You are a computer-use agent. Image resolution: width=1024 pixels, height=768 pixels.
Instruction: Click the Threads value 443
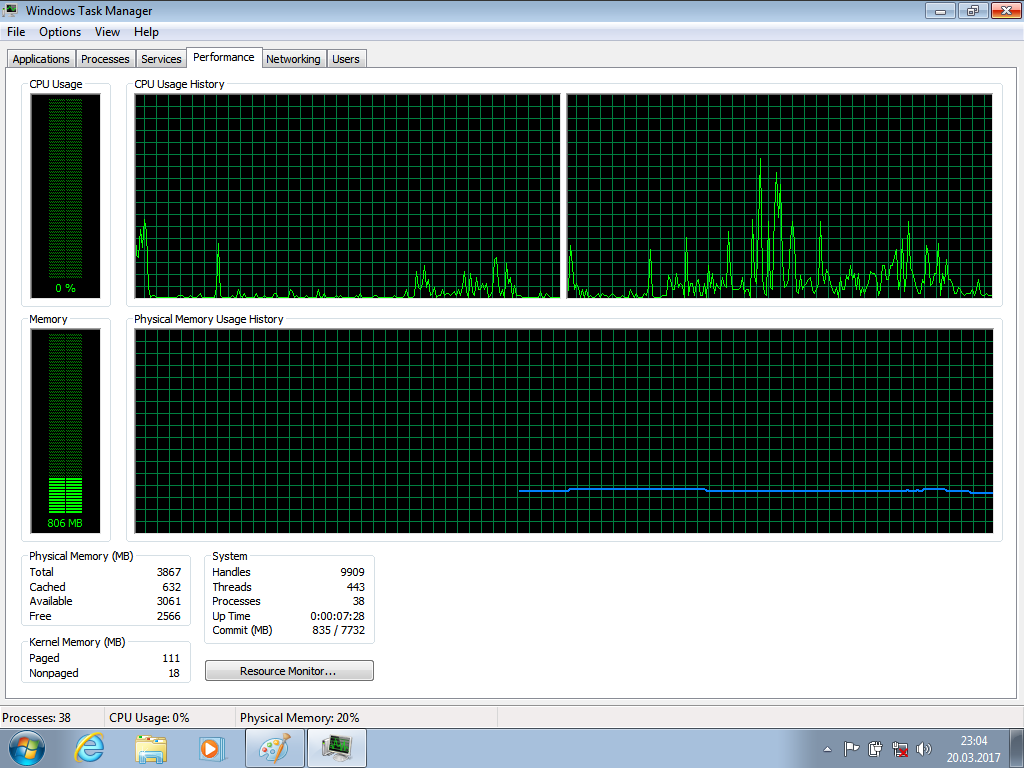[x=356, y=587]
